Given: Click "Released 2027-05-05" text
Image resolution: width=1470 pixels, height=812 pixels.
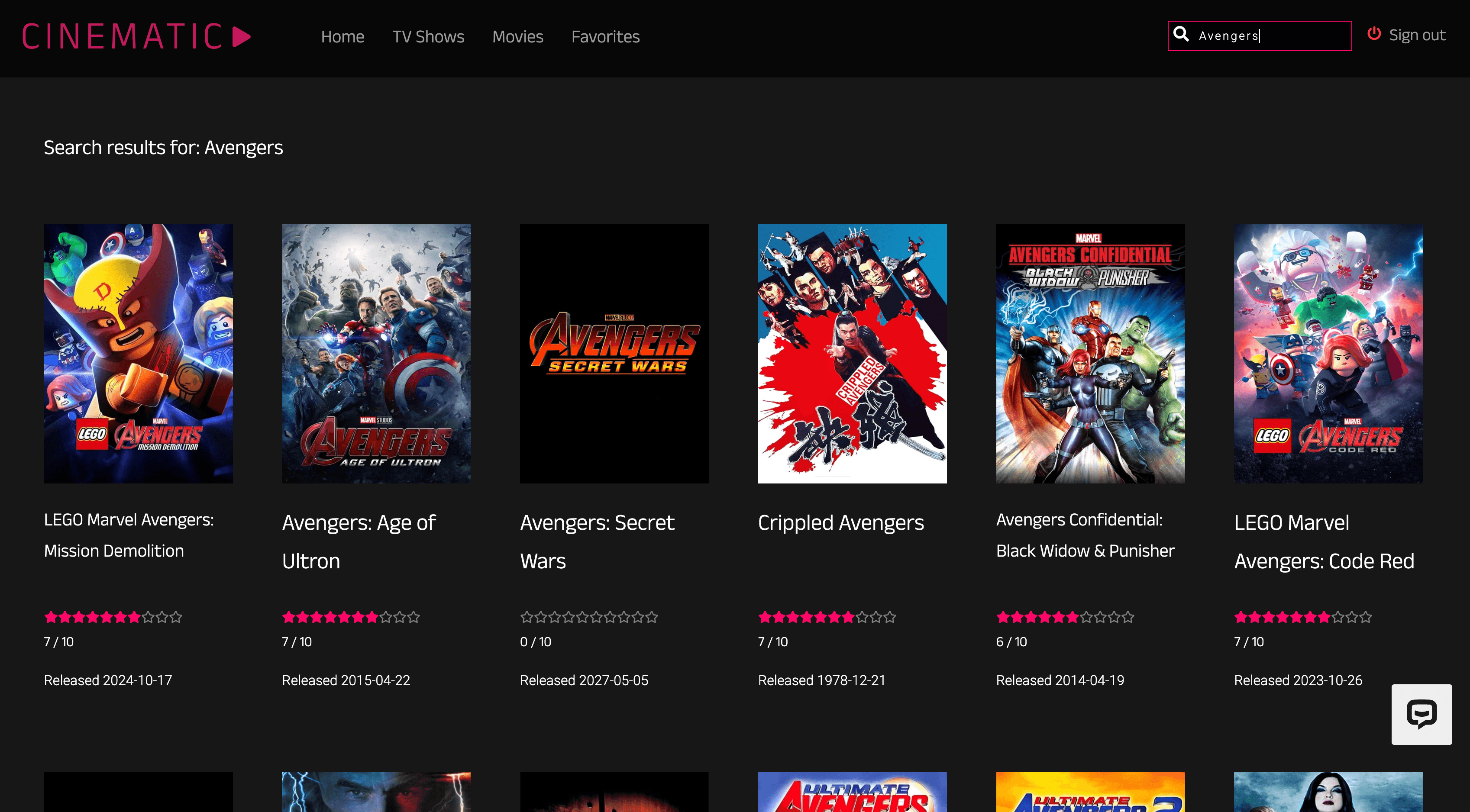Looking at the screenshot, I should 584,680.
